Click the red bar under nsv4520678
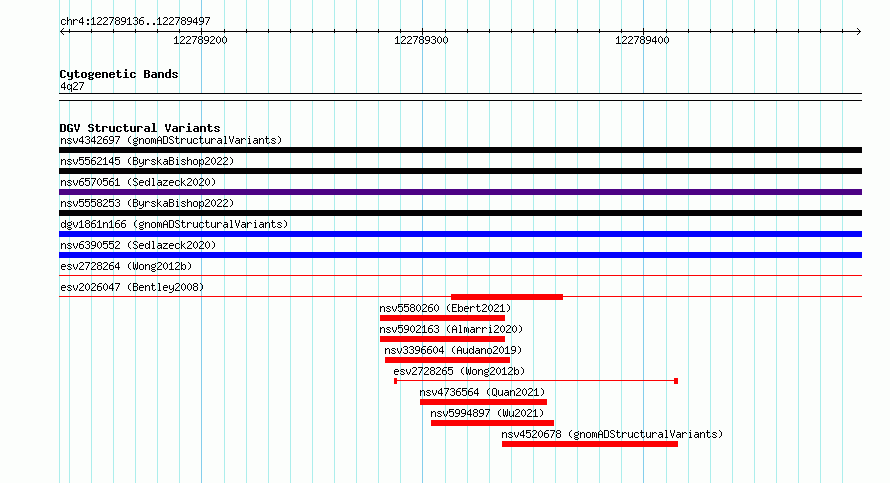 pos(590,444)
